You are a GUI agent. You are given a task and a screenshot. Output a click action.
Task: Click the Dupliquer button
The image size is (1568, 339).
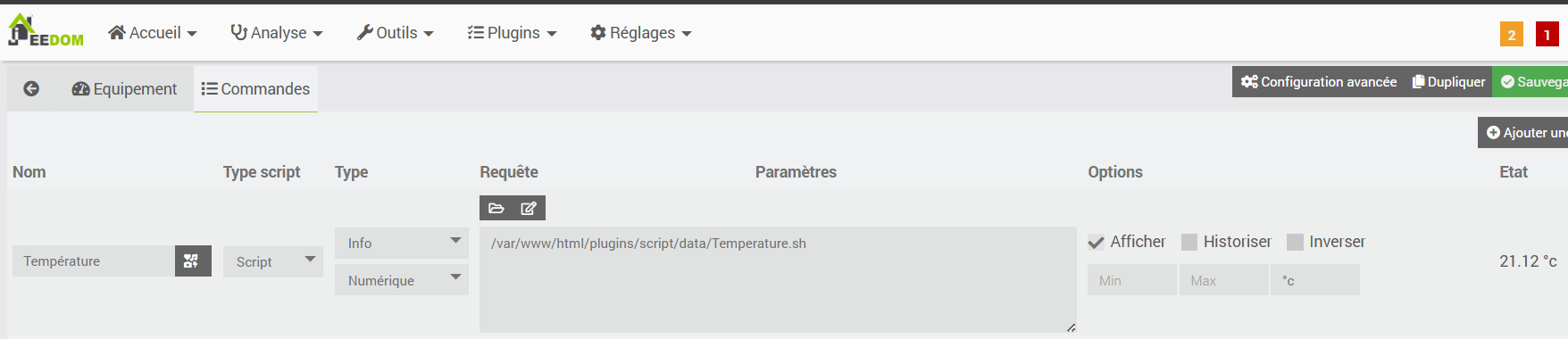click(x=1448, y=81)
